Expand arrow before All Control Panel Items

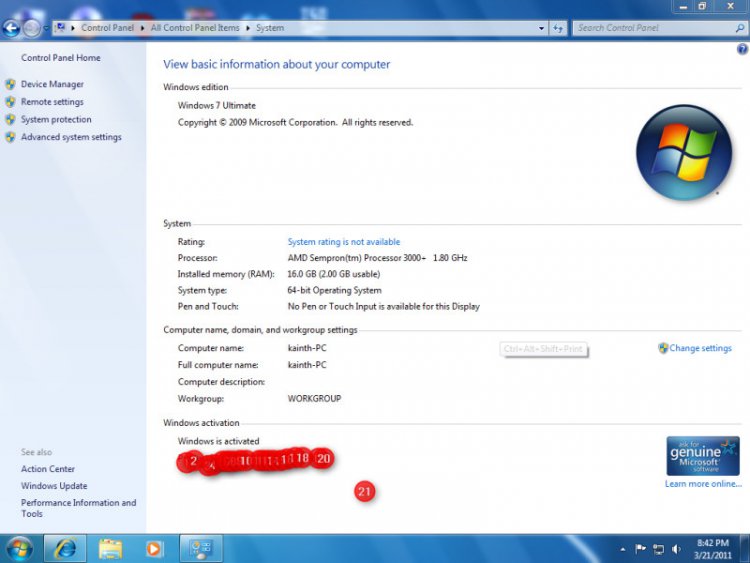pos(143,28)
